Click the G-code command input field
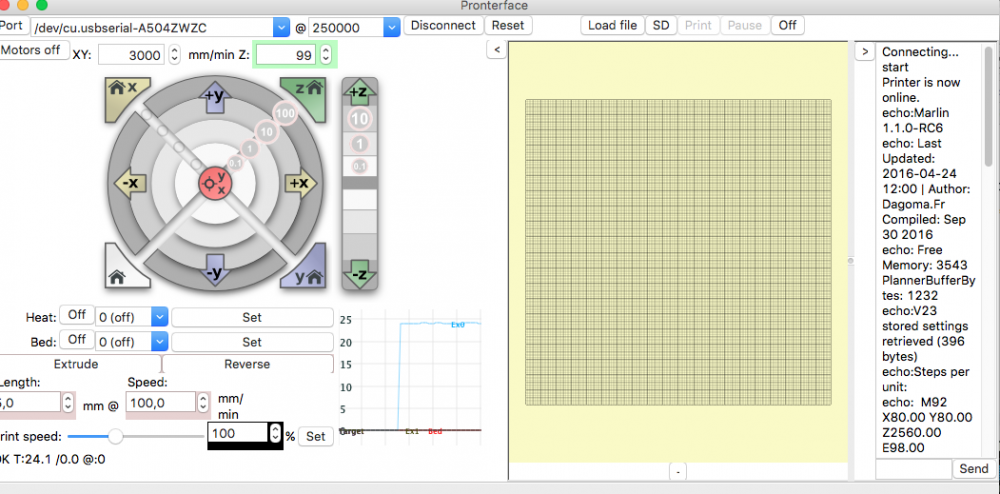 point(912,469)
